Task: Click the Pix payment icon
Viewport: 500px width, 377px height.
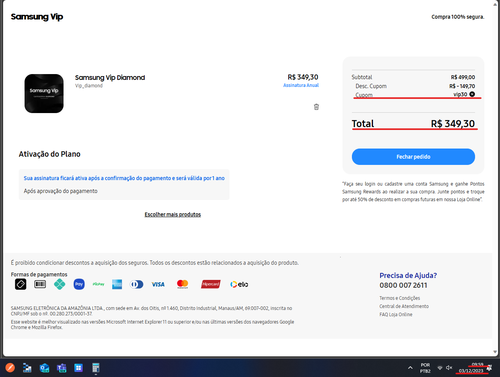Action: [x=60, y=284]
